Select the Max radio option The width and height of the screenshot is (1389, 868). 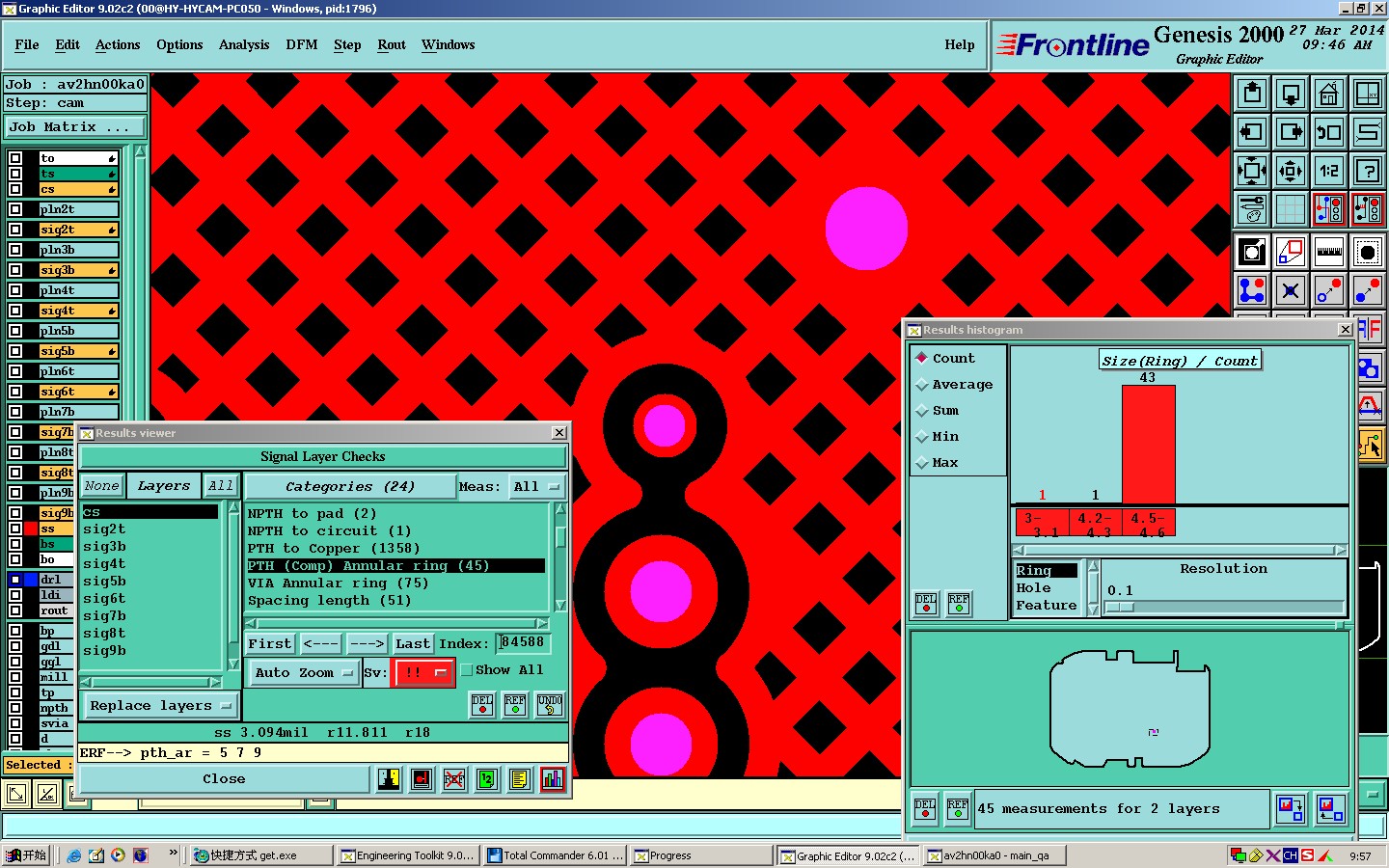tap(937, 462)
